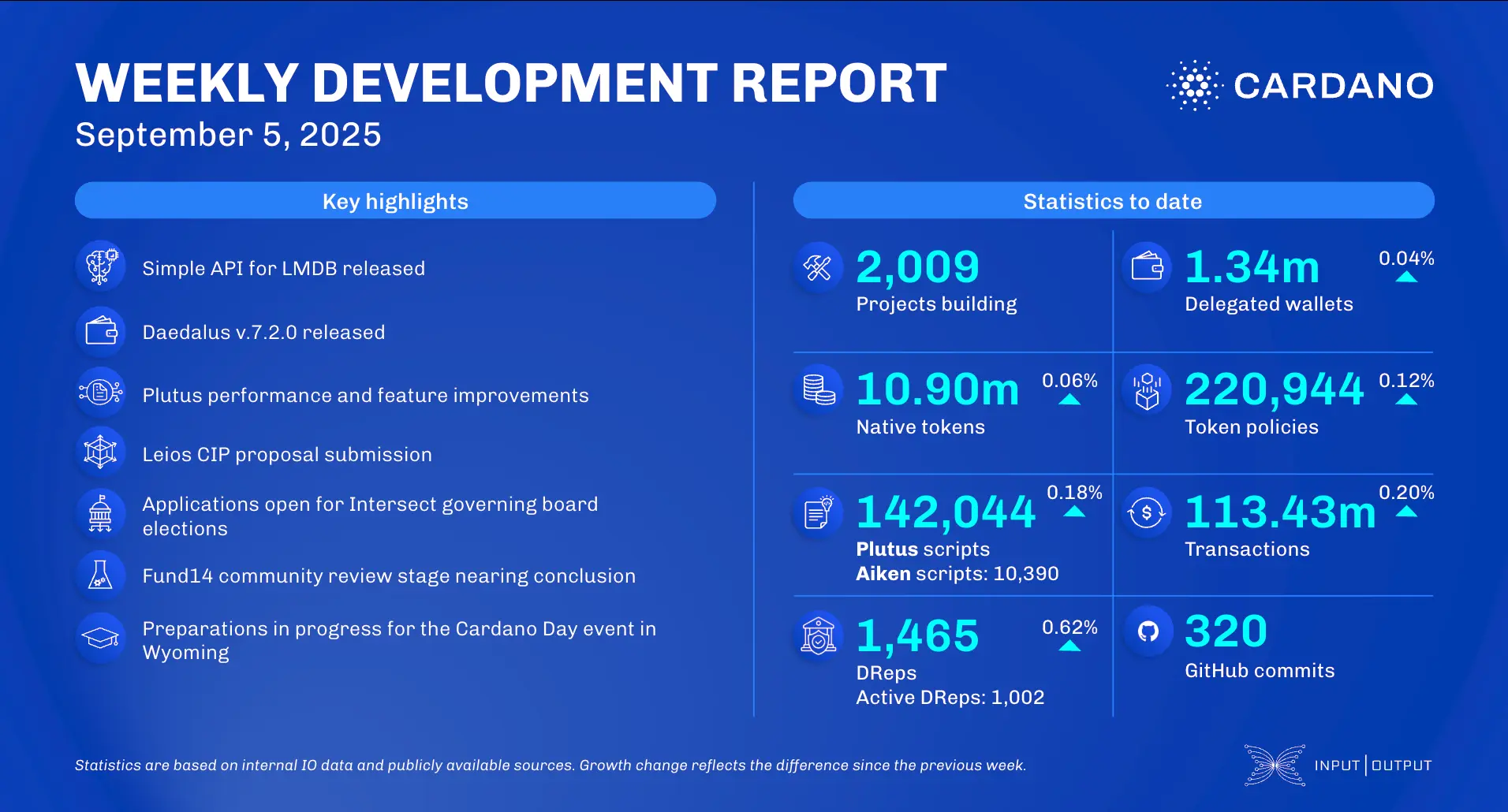1508x812 pixels.
Task: Click the DReps building shield icon
Action: [x=819, y=635]
